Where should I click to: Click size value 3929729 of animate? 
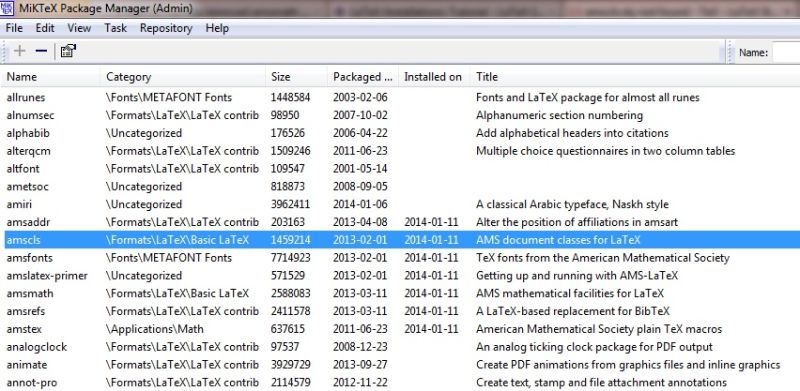(x=290, y=365)
